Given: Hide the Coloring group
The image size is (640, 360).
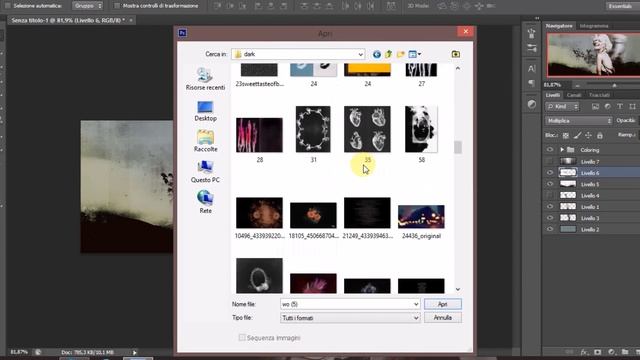Looking at the screenshot, I should [550, 150].
